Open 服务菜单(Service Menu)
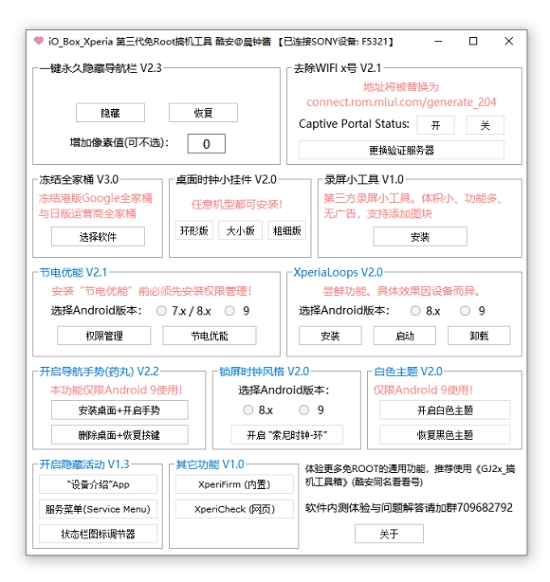Viewport: 550px width, 582px height. (x=98, y=509)
